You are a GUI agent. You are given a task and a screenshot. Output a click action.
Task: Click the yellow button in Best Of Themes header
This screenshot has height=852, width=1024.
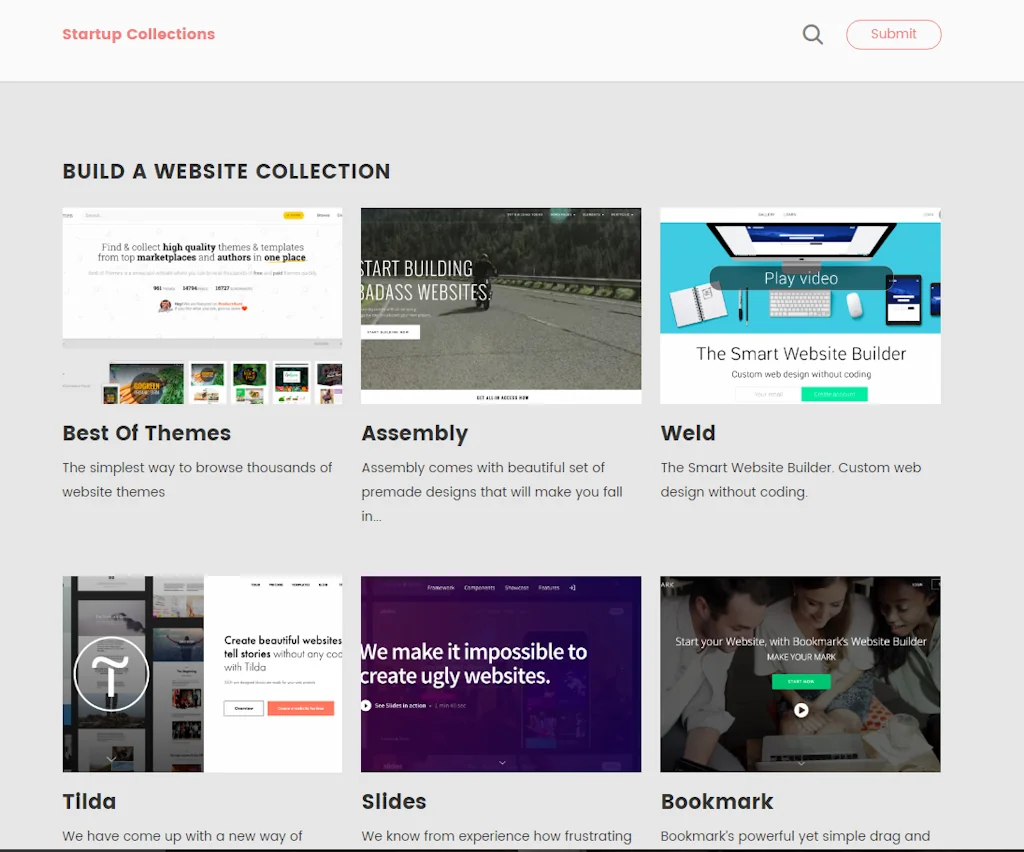(x=293, y=215)
